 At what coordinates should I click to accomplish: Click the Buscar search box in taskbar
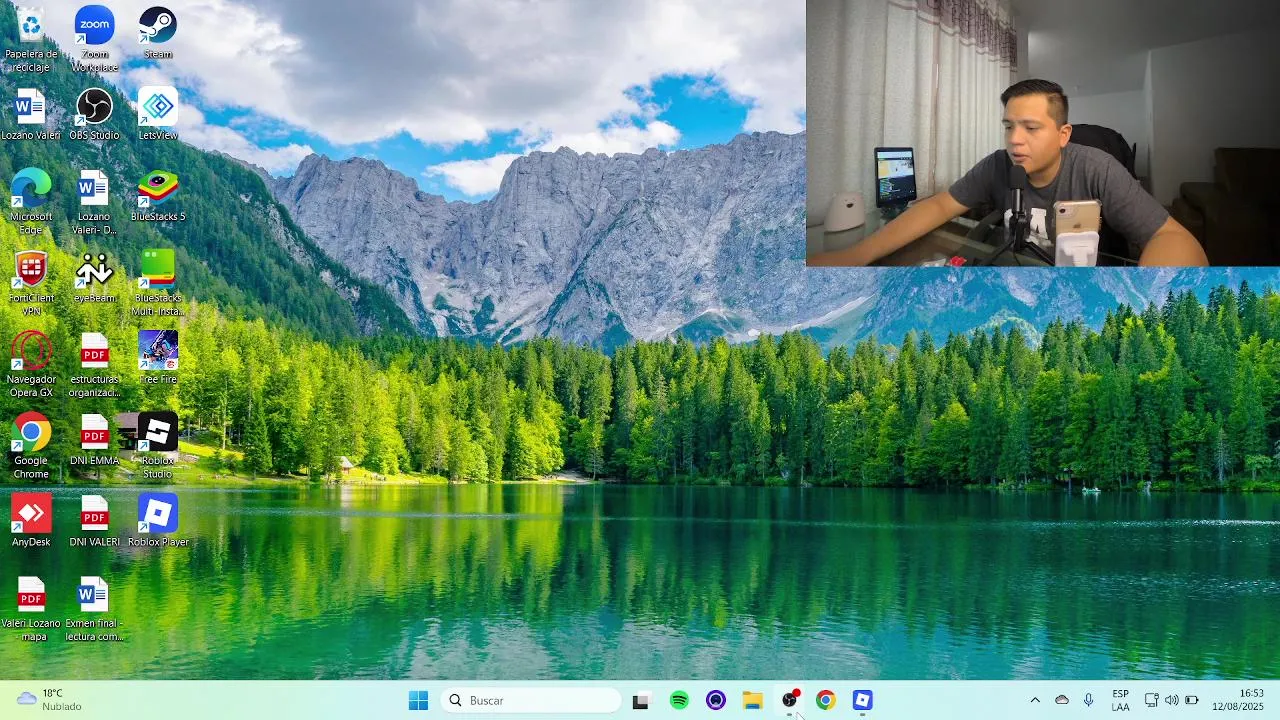point(531,700)
